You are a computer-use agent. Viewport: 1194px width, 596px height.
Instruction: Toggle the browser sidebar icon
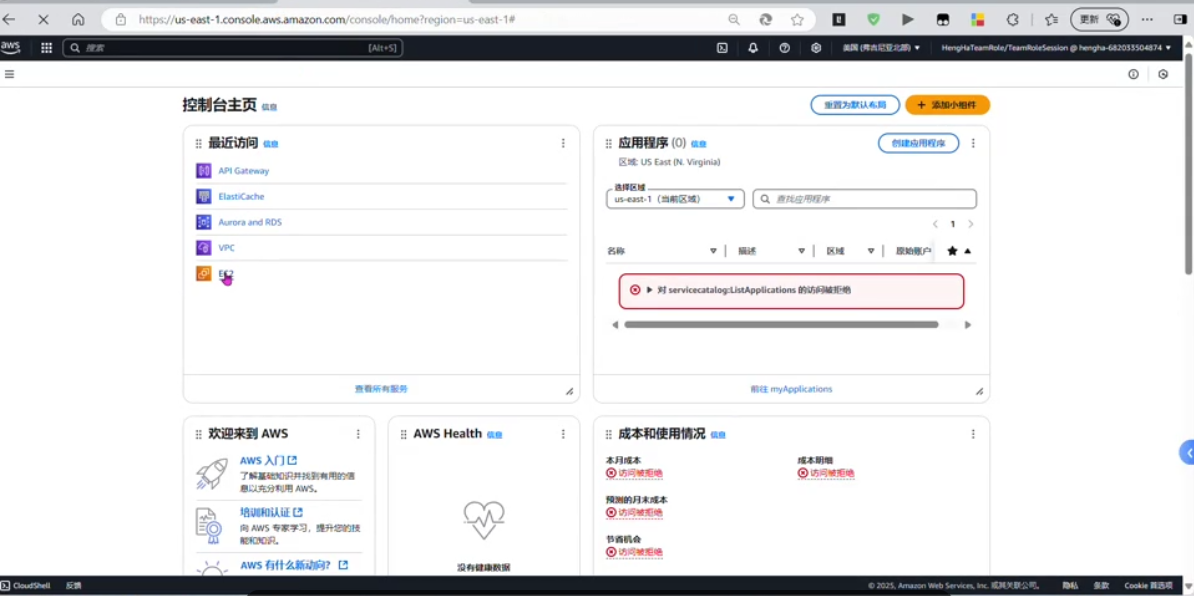coord(1180,20)
